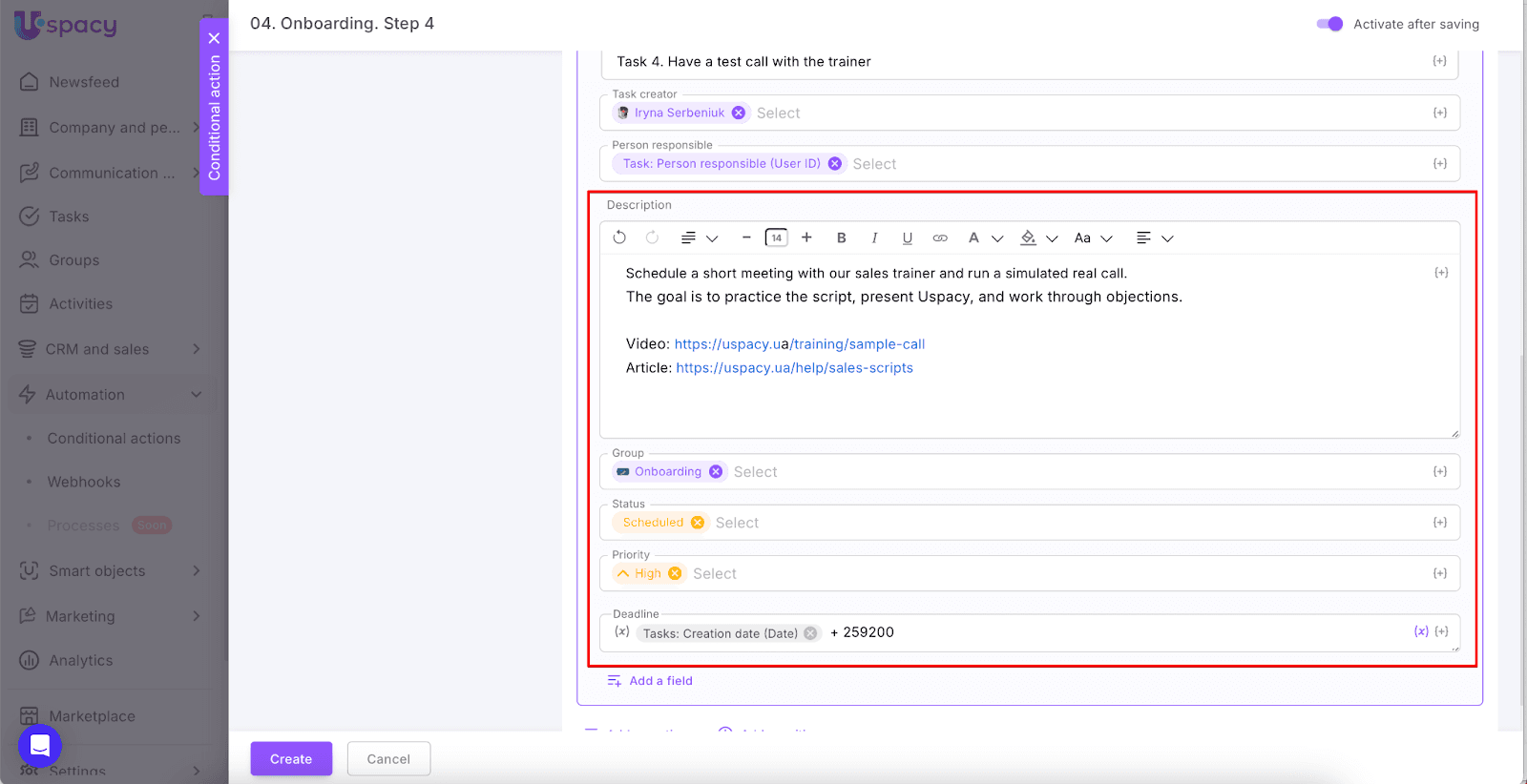1527x784 pixels.
Task: Toggle the Activate after saving switch
Action: pyautogui.click(x=1329, y=24)
